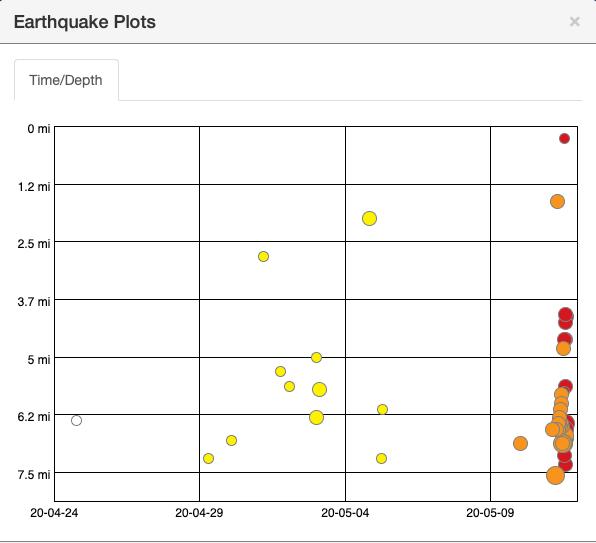This screenshot has height=543, width=596.
Task: Select the small red marker near 0 mi
Action: (564, 138)
